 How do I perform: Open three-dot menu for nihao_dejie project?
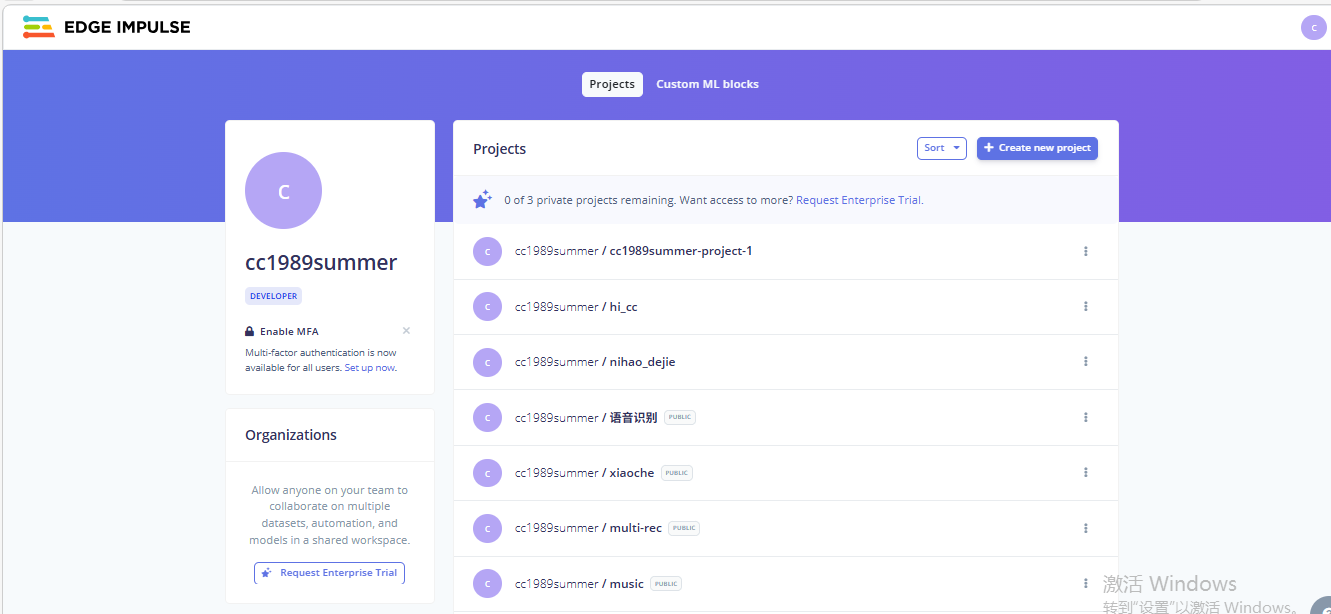(1085, 362)
